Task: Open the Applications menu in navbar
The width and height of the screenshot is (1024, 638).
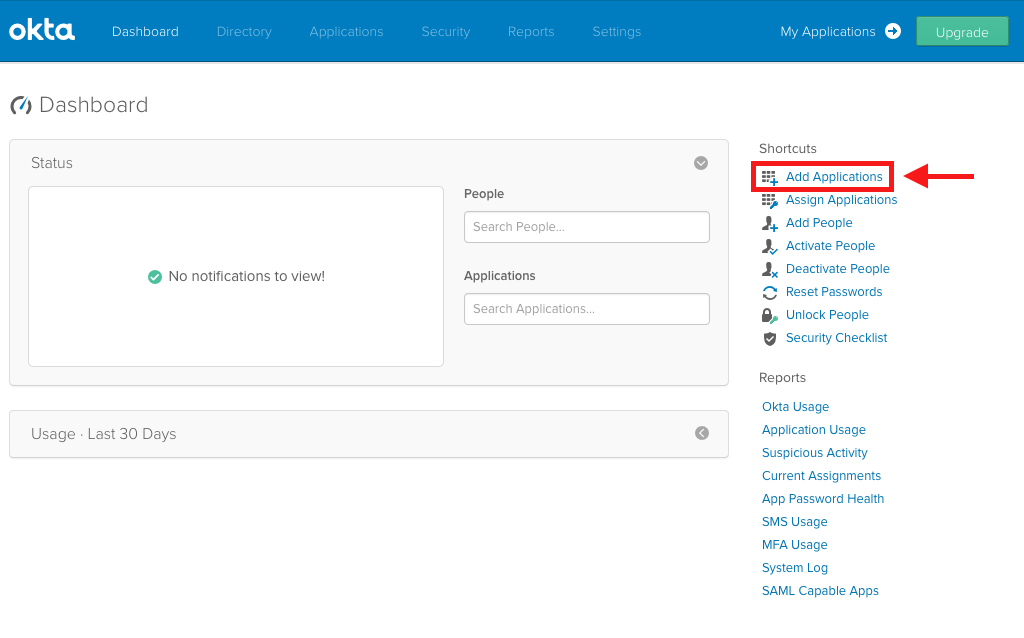Action: click(346, 31)
